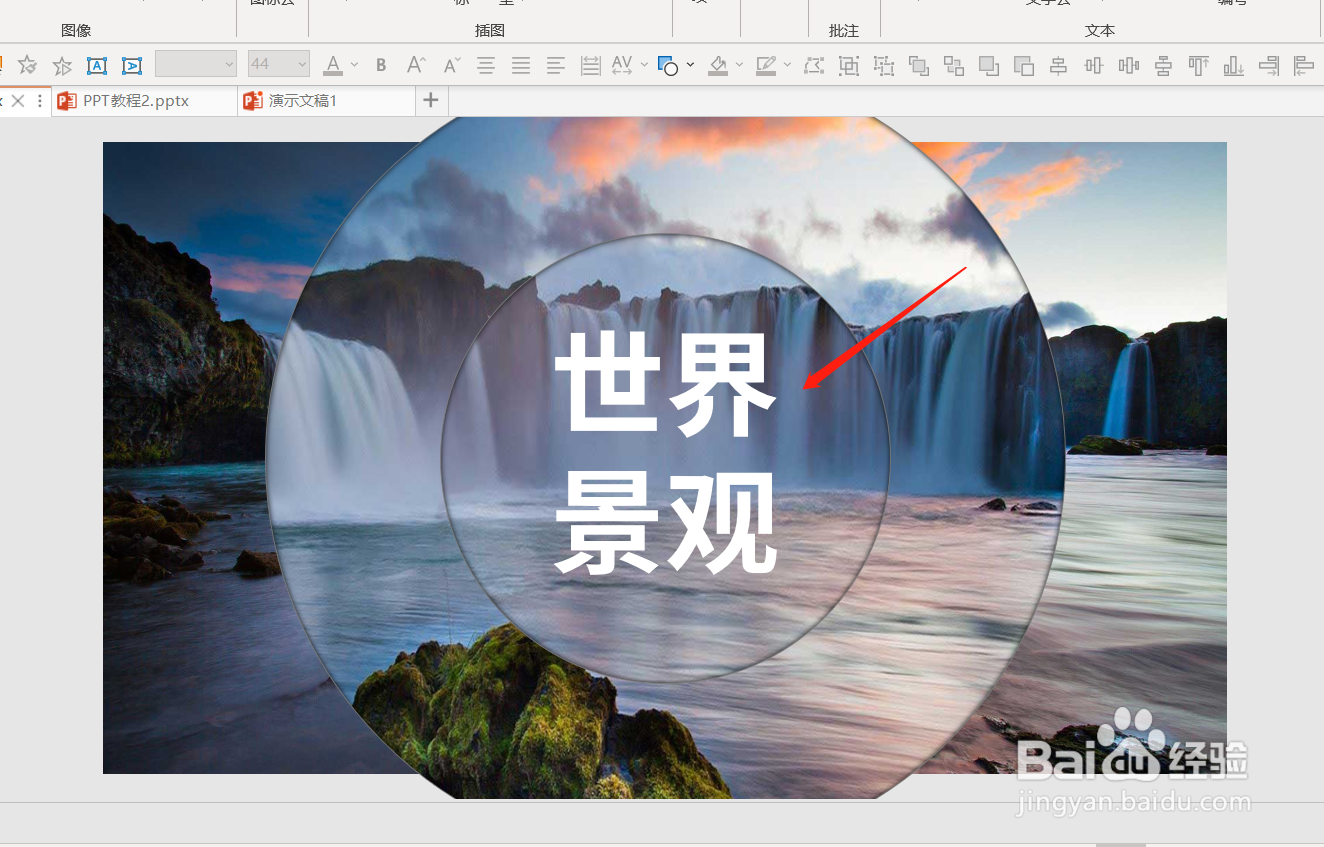This screenshot has width=1324, height=847.
Task: Ungroup the selected objects
Action: pyautogui.click(x=883, y=66)
